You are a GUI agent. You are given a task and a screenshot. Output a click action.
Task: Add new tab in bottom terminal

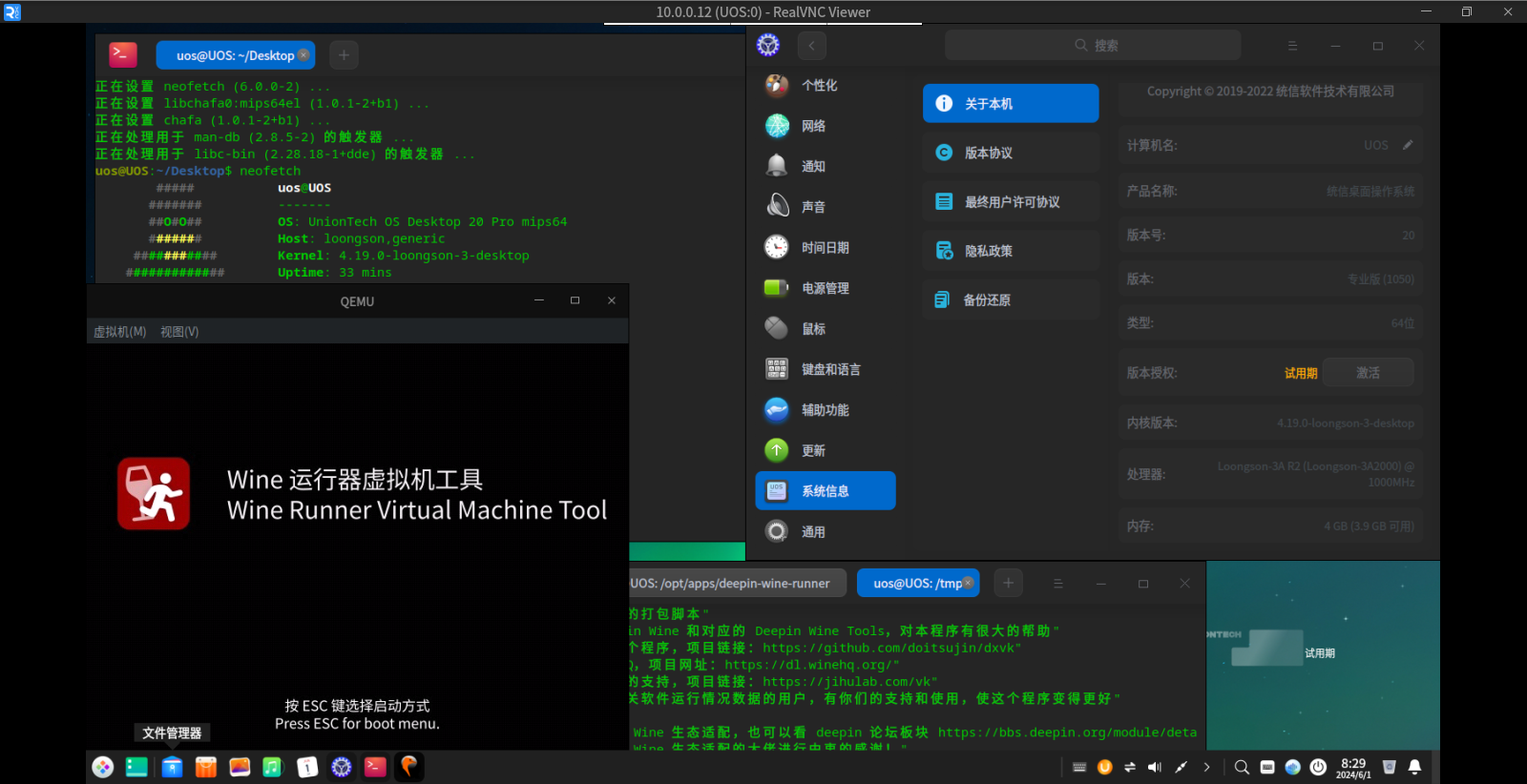coord(1008,584)
